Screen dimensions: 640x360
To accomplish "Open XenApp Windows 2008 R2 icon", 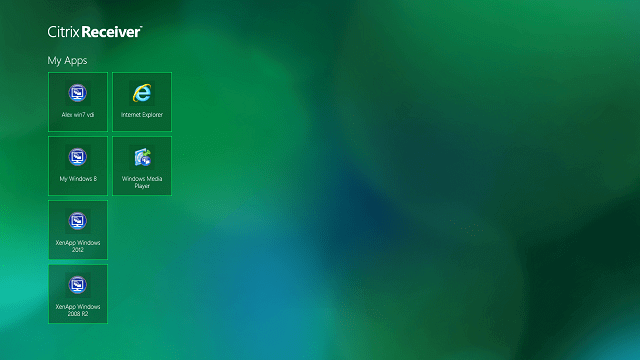I will pos(78,285).
